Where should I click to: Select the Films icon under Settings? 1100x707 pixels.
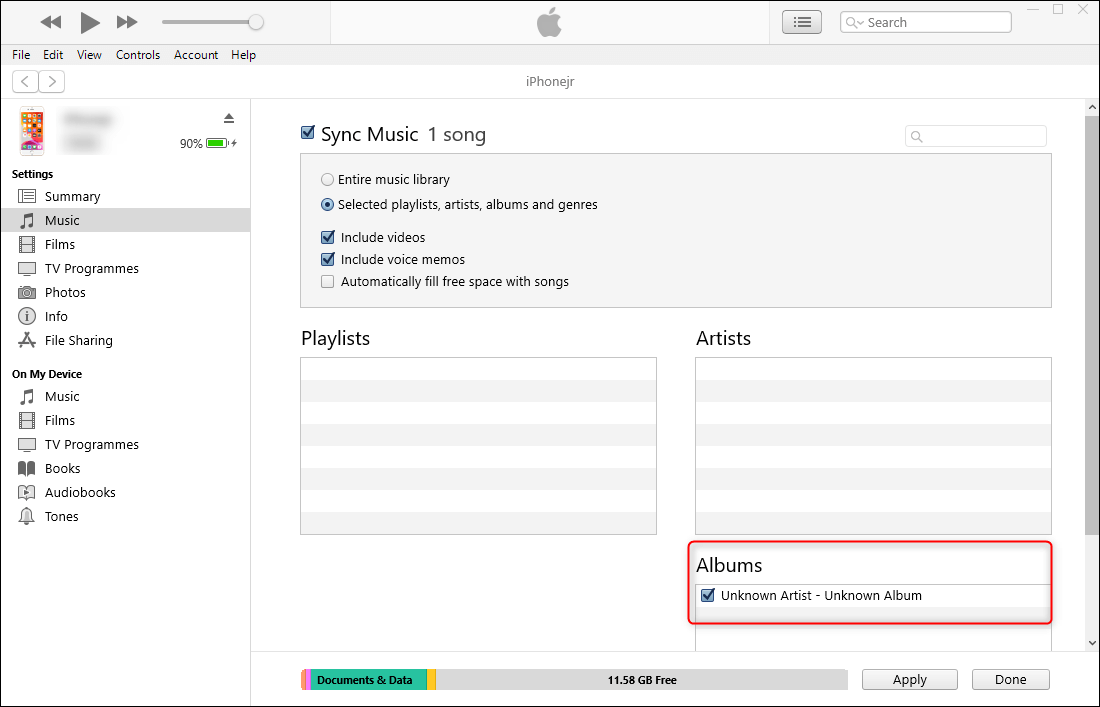click(27, 244)
